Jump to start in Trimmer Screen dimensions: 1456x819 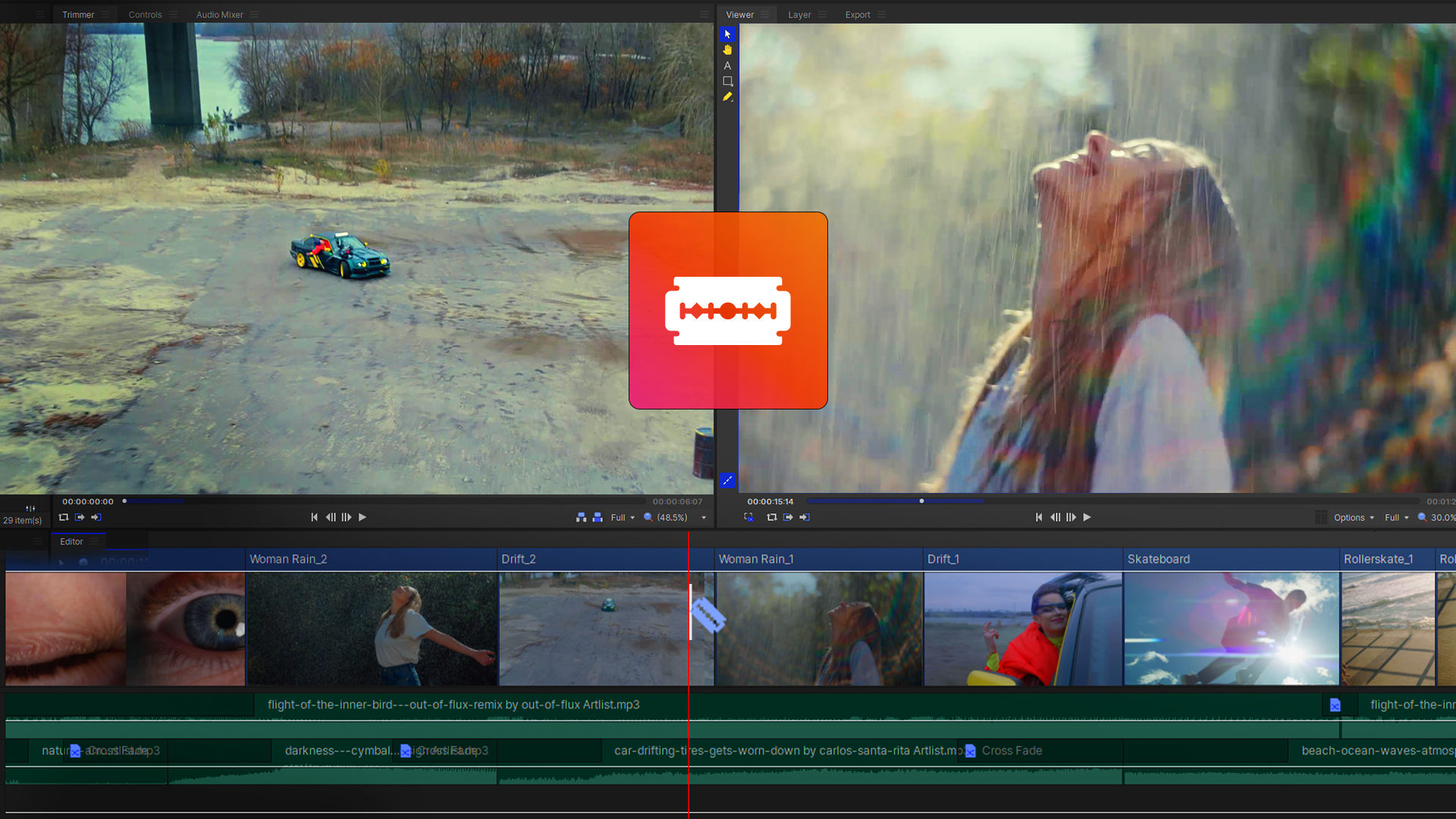click(x=314, y=517)
